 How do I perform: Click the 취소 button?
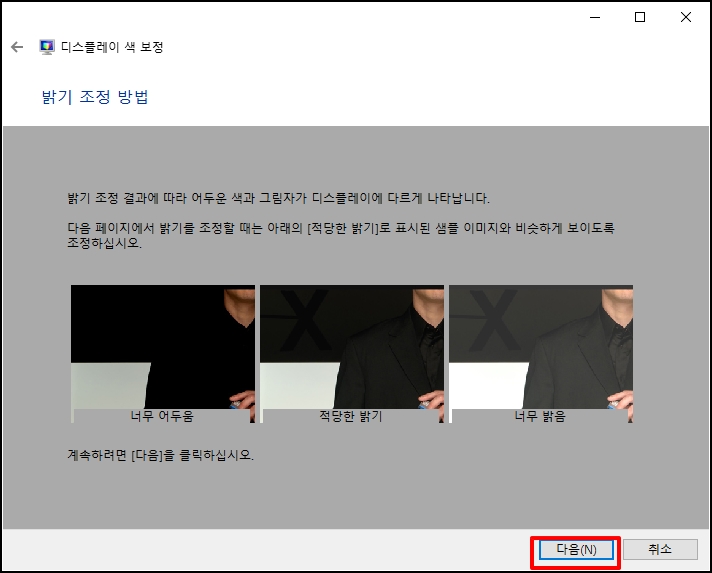[x=660, y=550]
